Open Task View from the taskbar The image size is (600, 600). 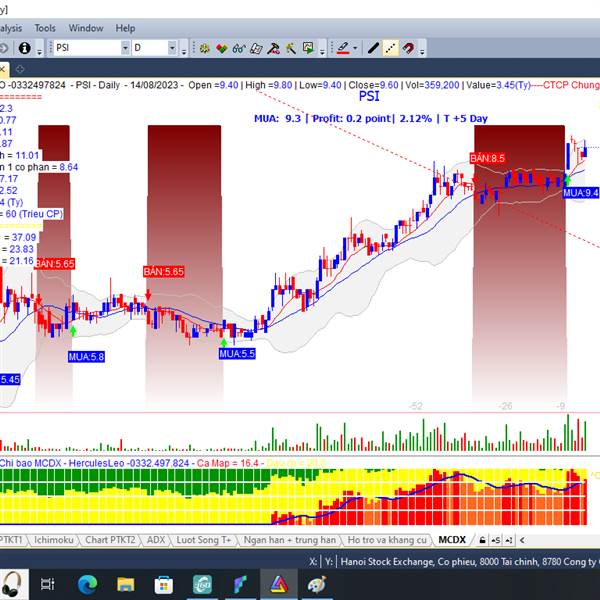point(48,584)
